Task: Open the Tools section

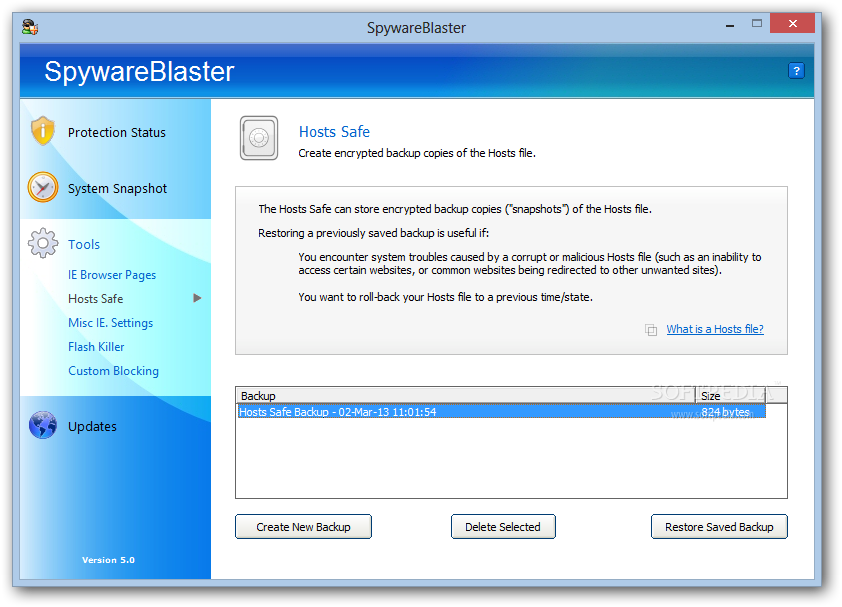Action: click(84, 244)
